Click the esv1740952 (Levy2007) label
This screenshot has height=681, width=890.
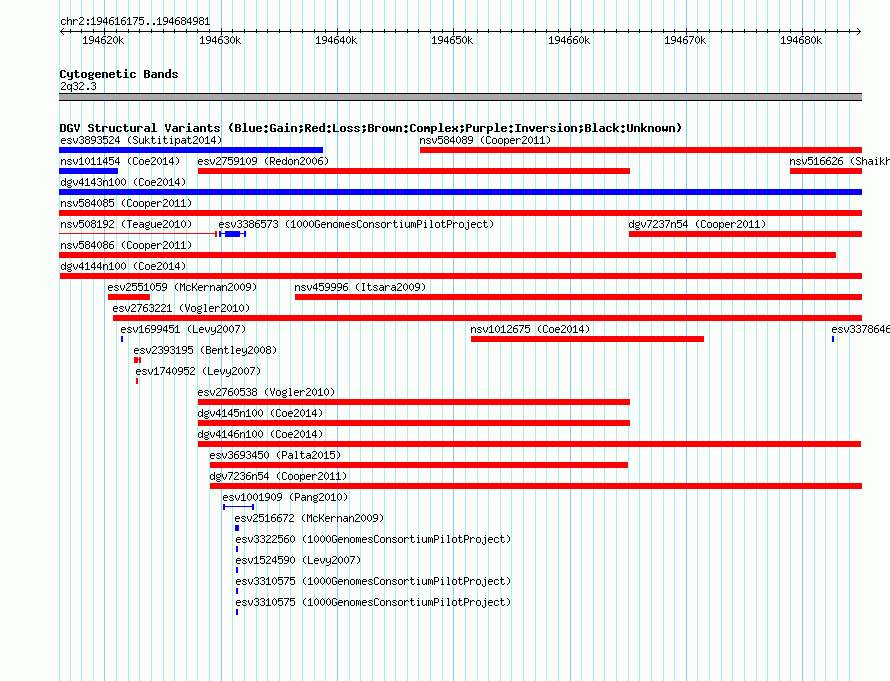pos(198,371)
